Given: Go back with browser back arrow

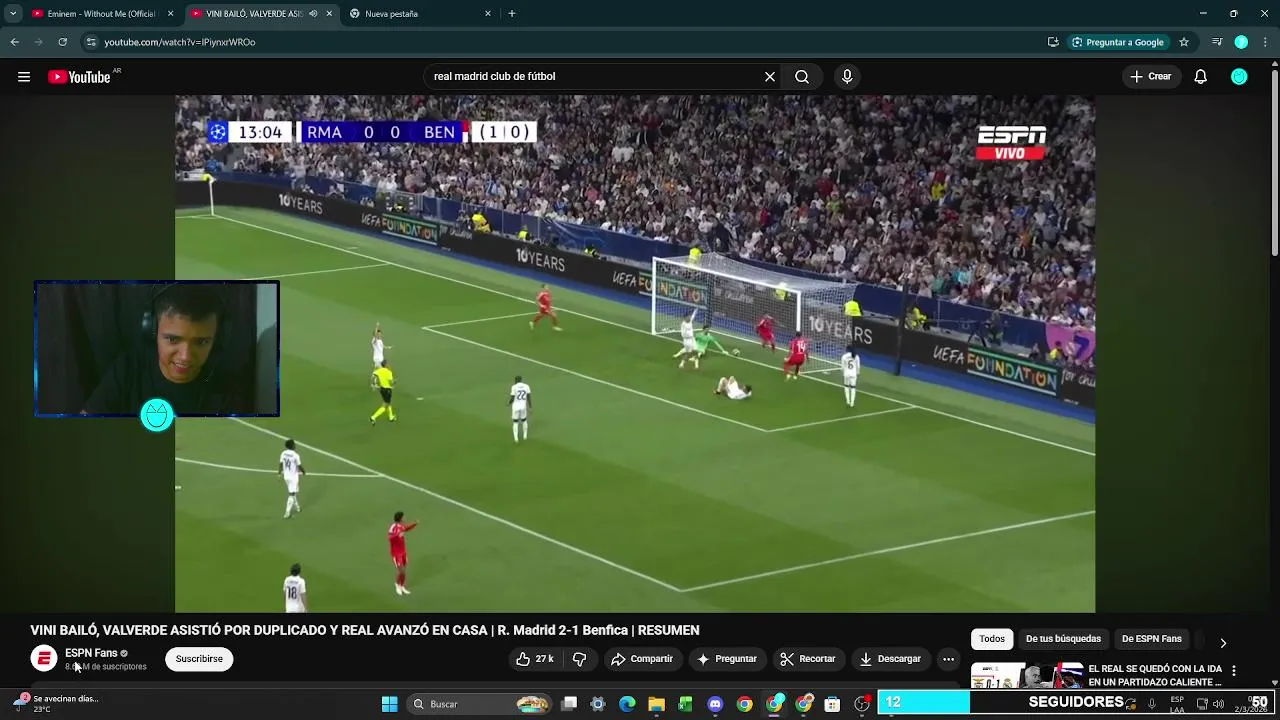Looking at the screenshot, I should pyautogui.click(x=14, y=42).
